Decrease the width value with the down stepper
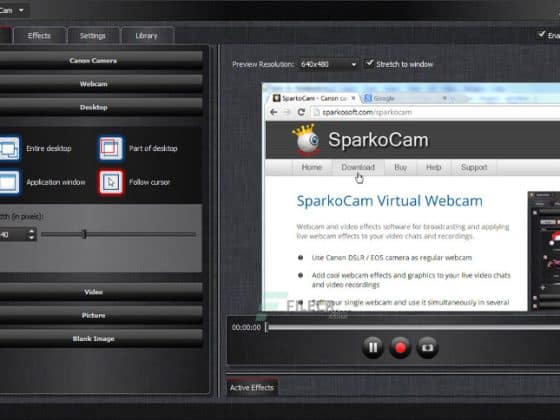Image resolution: width=560 pixels, height=420 pixels. pyautogui.click(x=32, y=238)
